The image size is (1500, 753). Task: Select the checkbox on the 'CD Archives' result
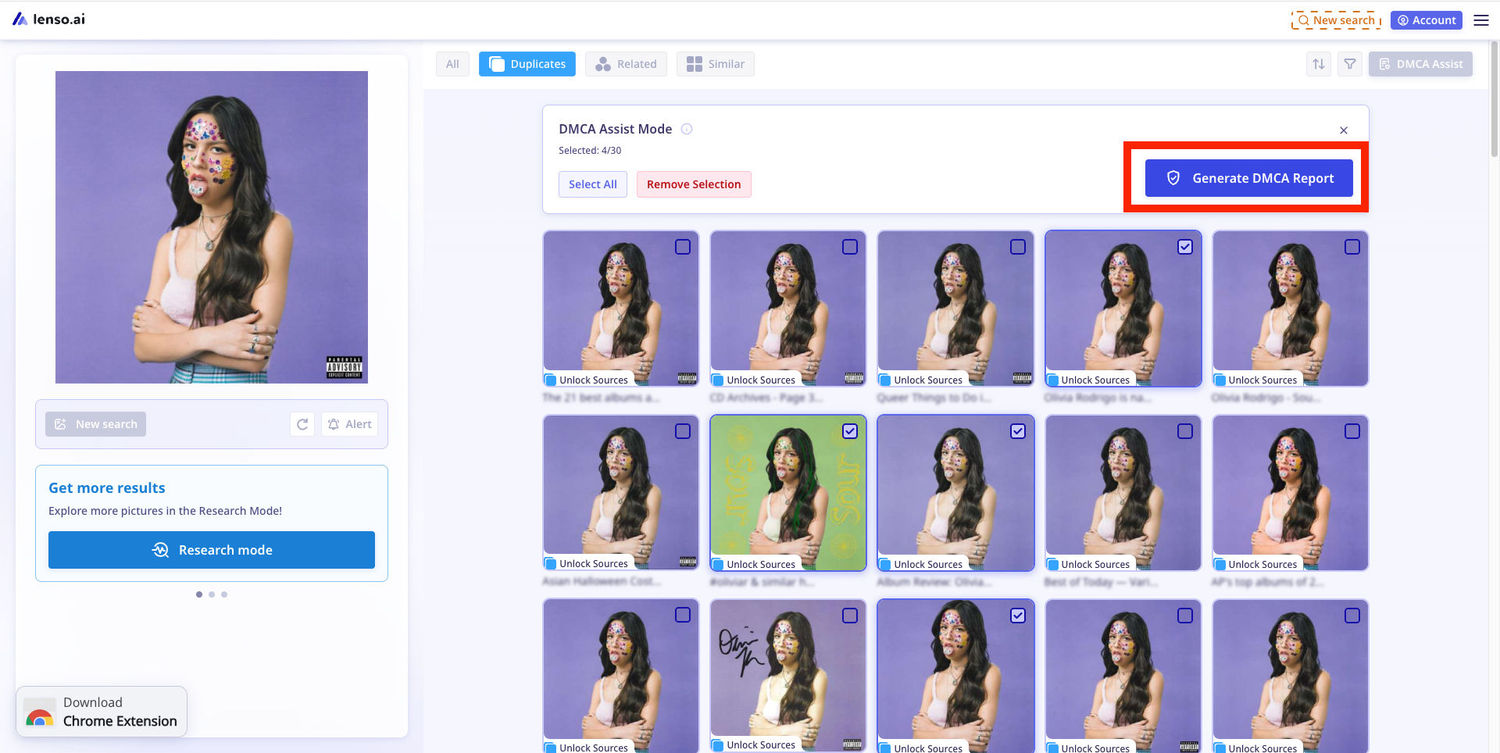pos(850,247)
